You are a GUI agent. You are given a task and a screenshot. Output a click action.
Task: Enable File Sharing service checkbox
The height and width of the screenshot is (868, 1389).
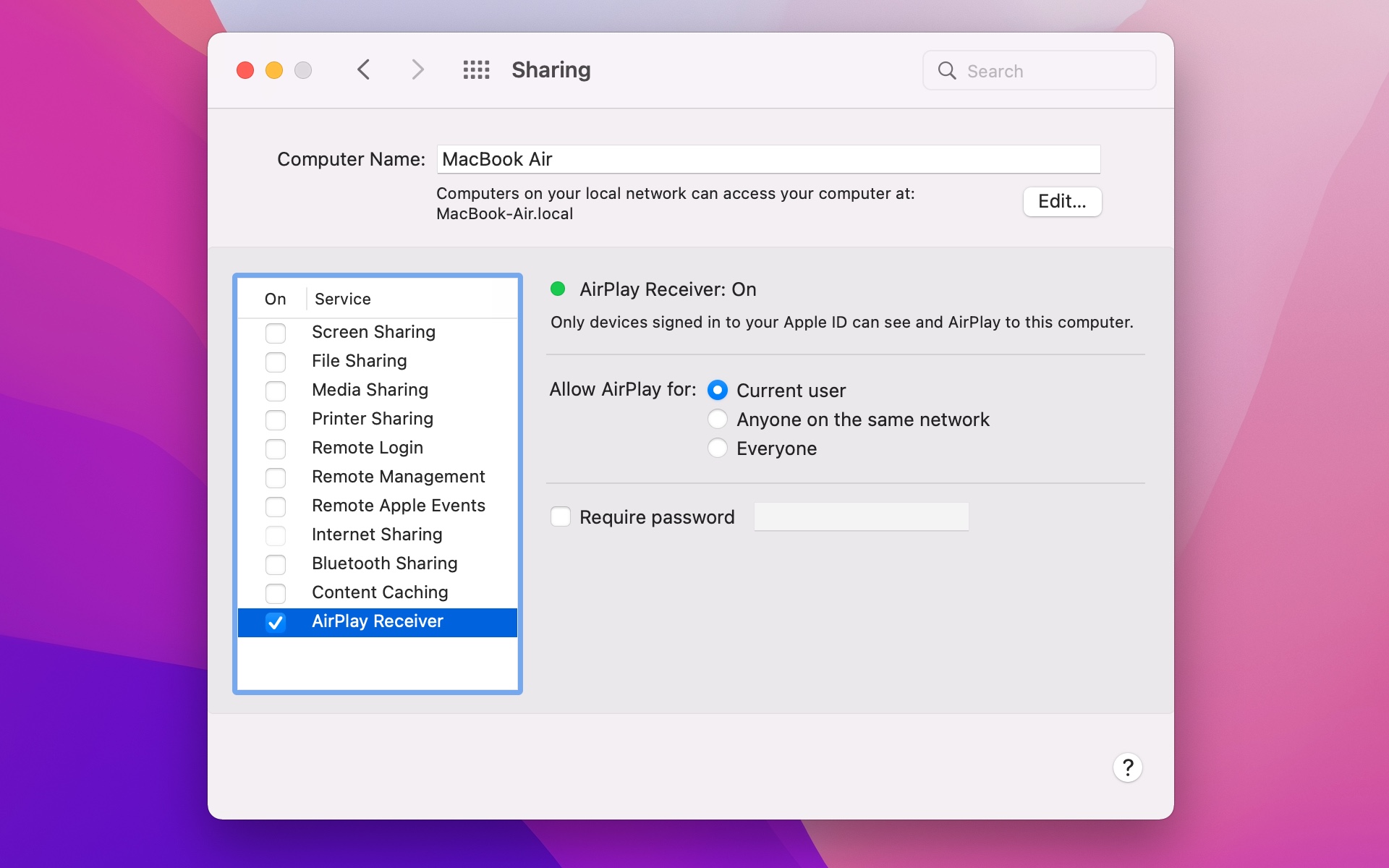[276, 360]
